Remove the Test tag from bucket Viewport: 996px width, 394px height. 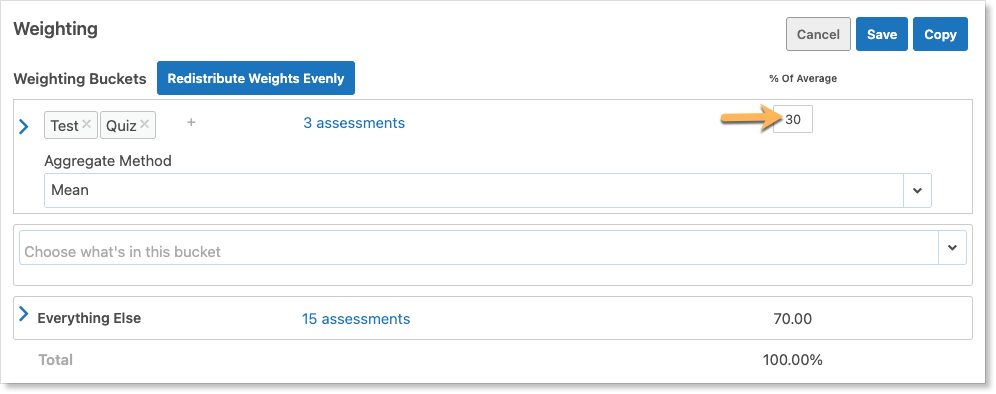click(87, 124)
